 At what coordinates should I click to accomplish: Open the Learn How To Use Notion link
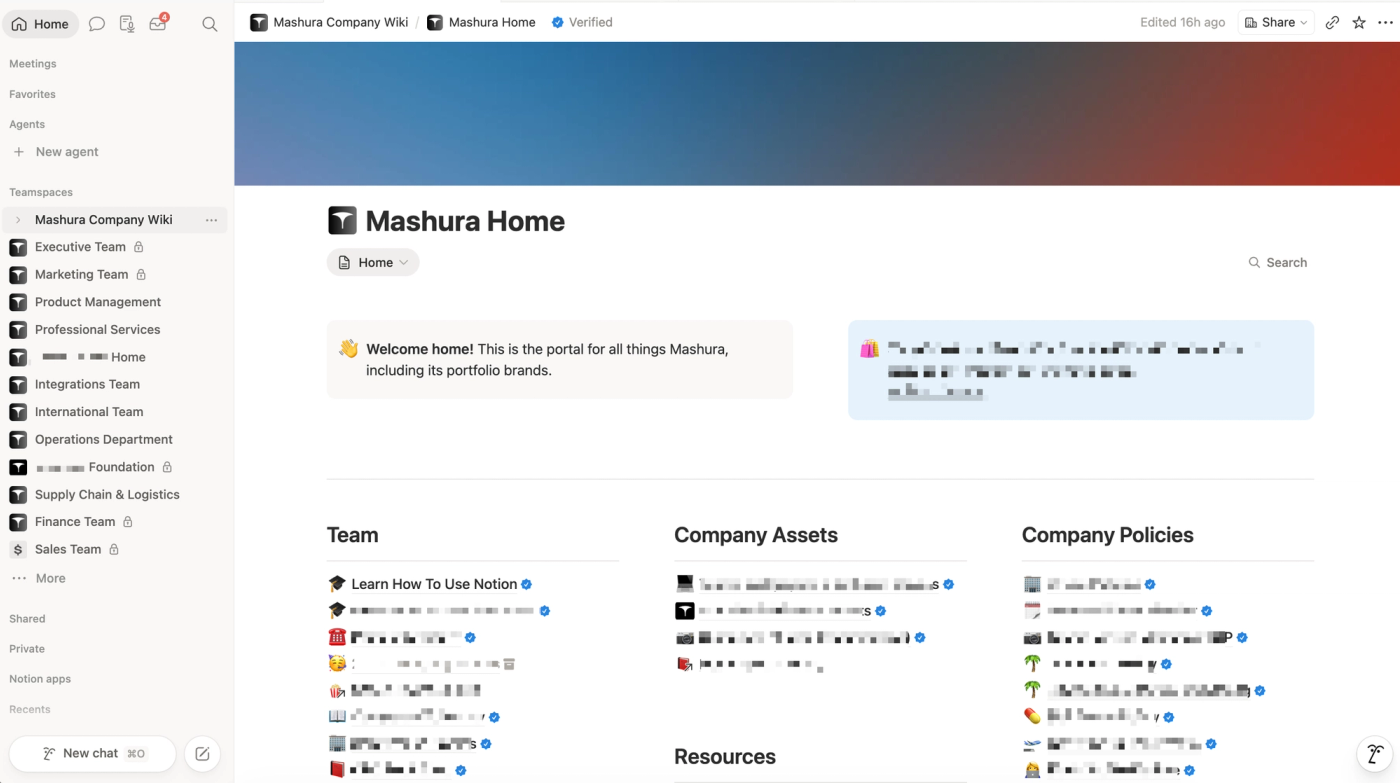click(x=434, y=584)
